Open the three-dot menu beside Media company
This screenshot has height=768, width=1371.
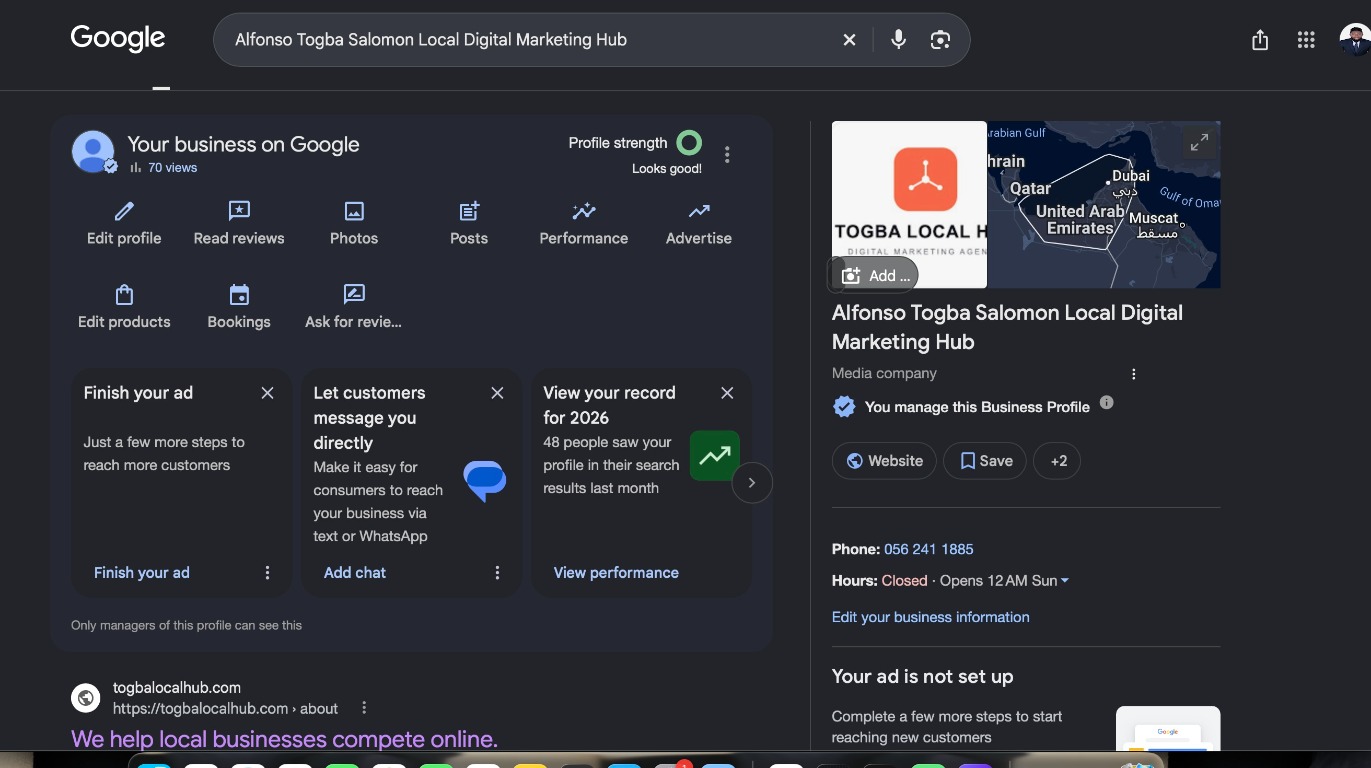tap(1134, 374)
